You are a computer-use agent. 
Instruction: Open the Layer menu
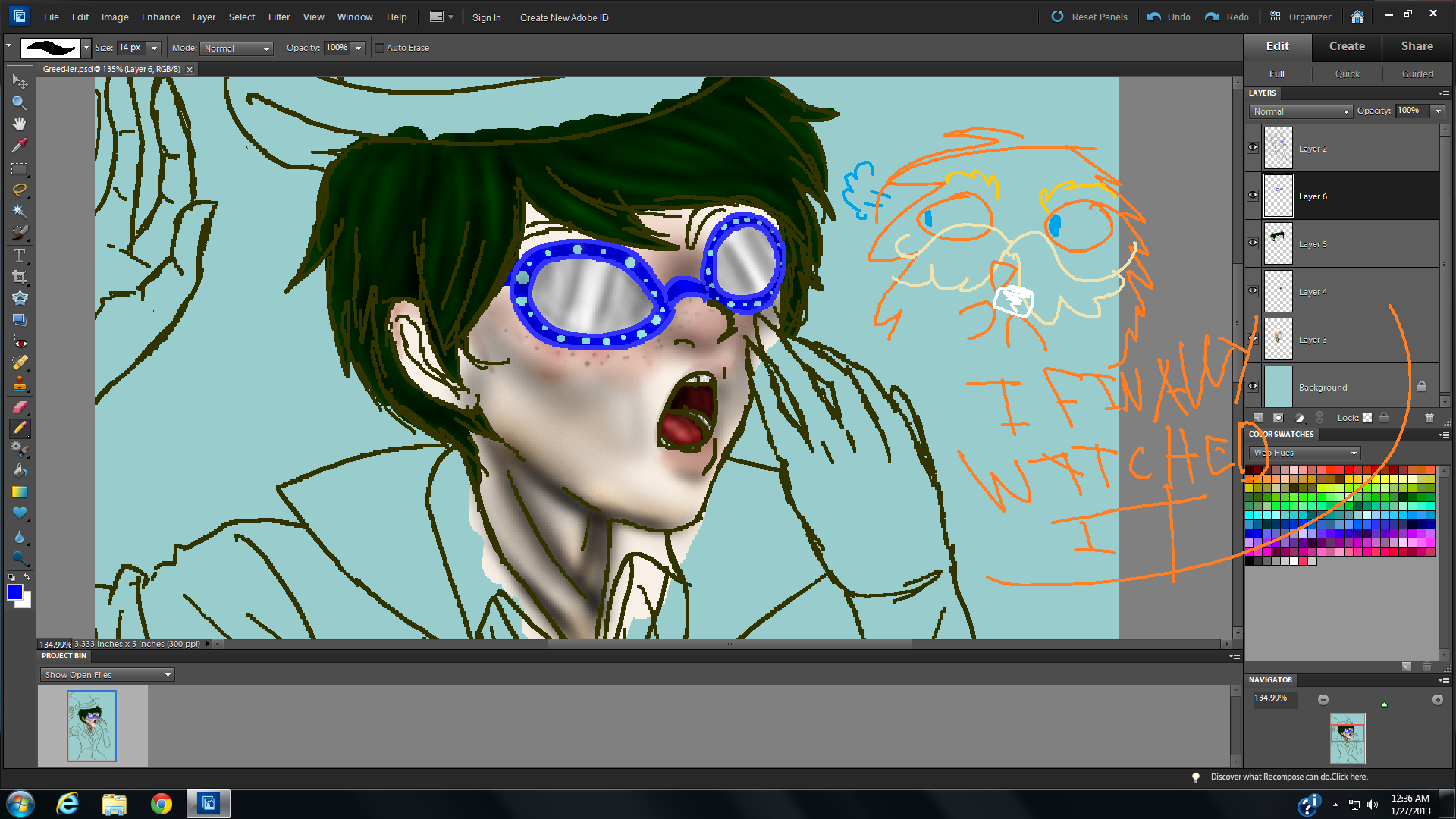coord(203,17)
